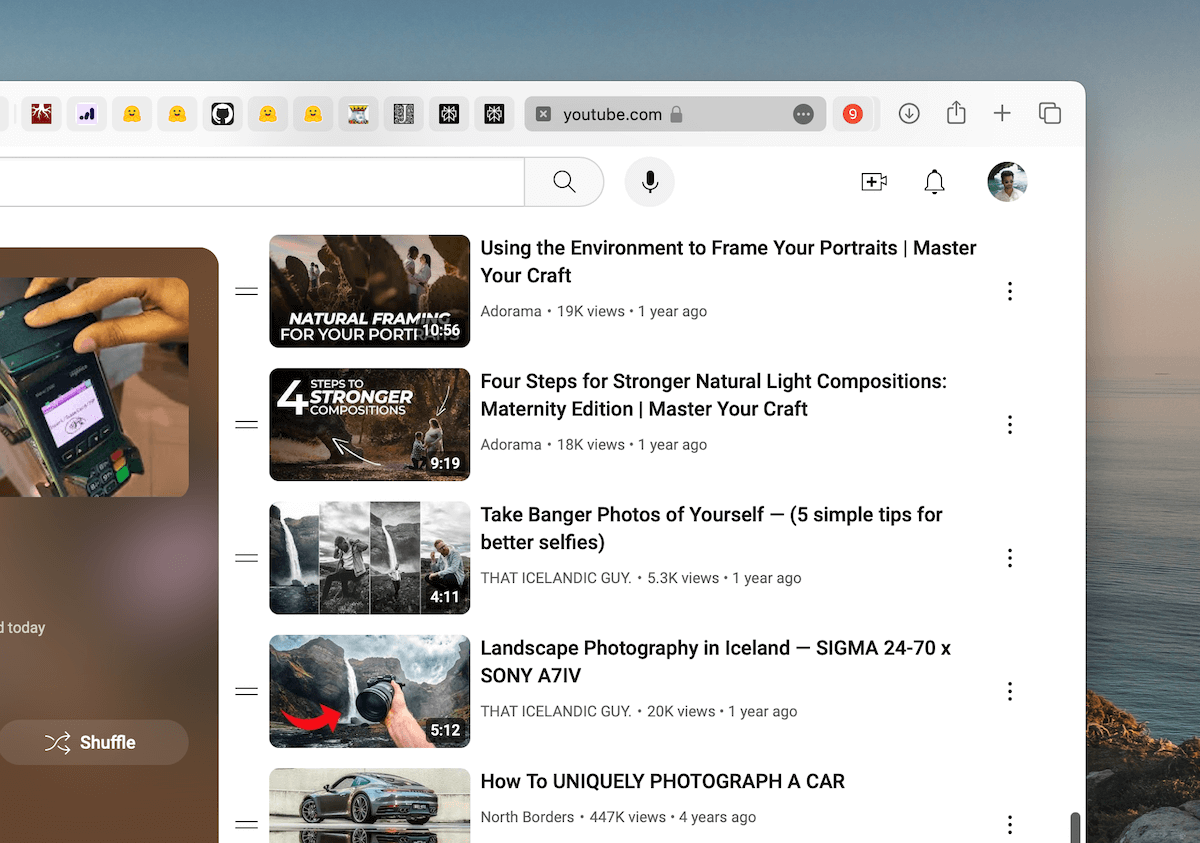Image resolution: width=1200 pixels, height=843 pixels.
Task: Open the How To UNIQUELY PHOTOGRAPH A CAR title
Action: (x=662, y=782)
